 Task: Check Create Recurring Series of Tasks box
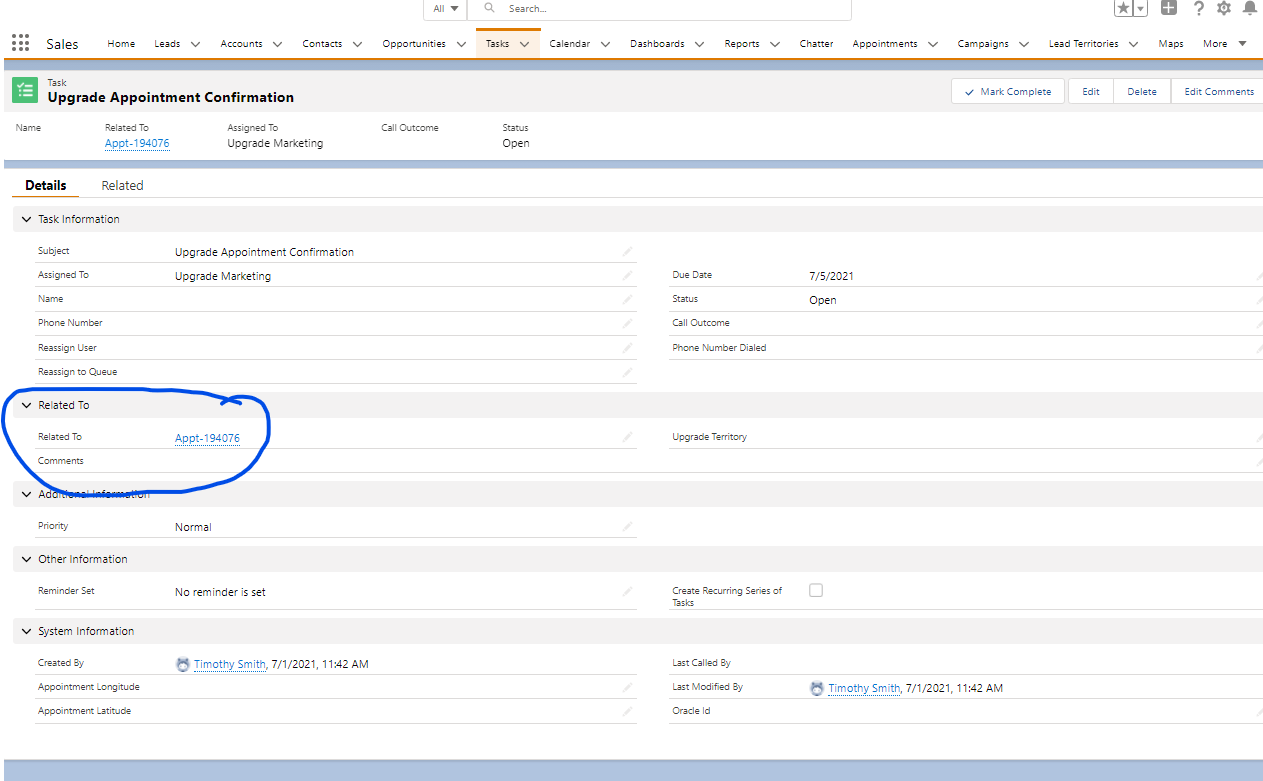(816, 591)
